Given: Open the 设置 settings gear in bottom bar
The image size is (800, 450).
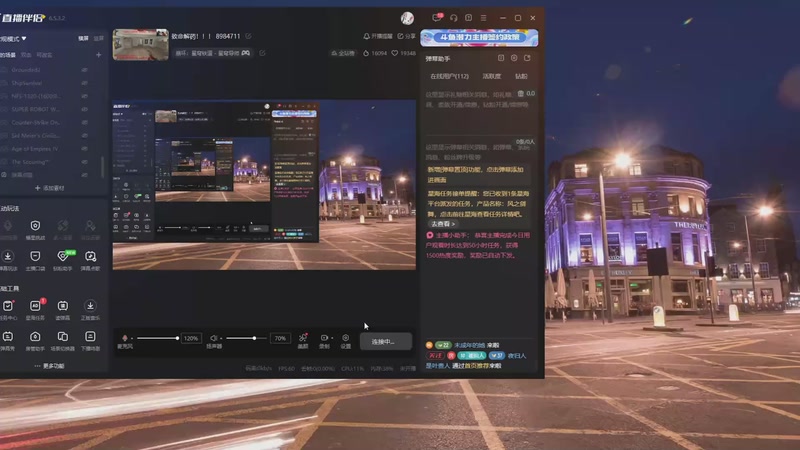Looking at the screenshot, I should [345, 338].
